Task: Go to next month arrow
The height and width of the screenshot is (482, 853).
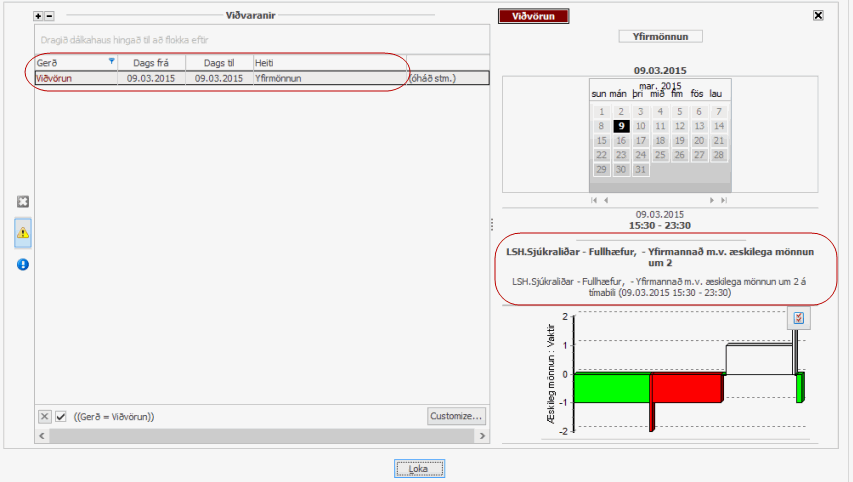Action: [x=713, y=200]
